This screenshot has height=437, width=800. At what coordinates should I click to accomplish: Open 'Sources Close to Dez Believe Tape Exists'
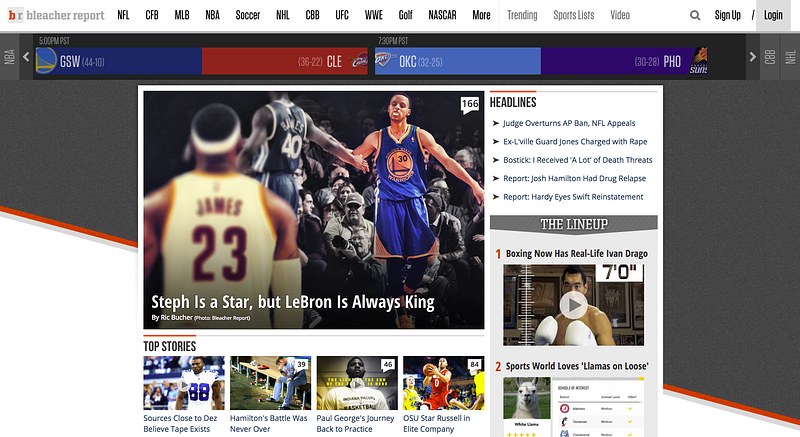[180, 423]
